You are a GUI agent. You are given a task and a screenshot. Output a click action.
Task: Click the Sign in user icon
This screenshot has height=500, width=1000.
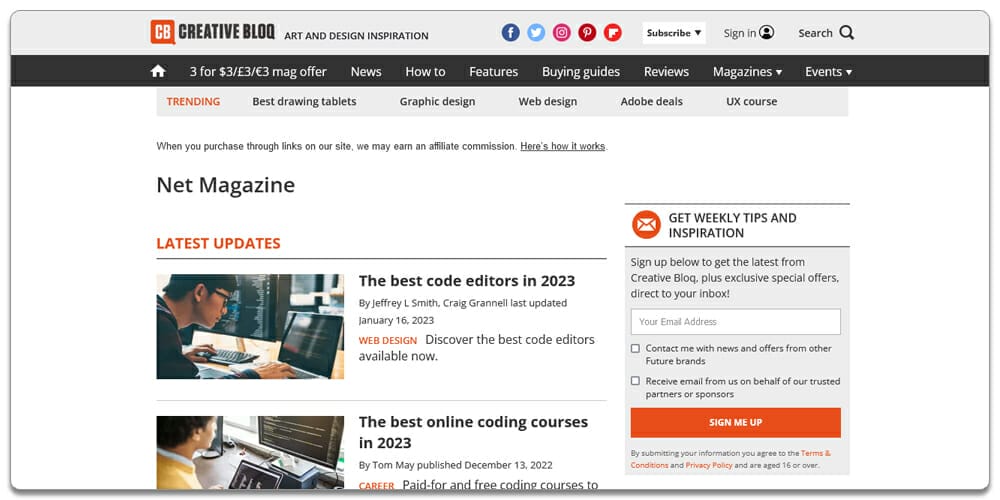tap(767, 33)
